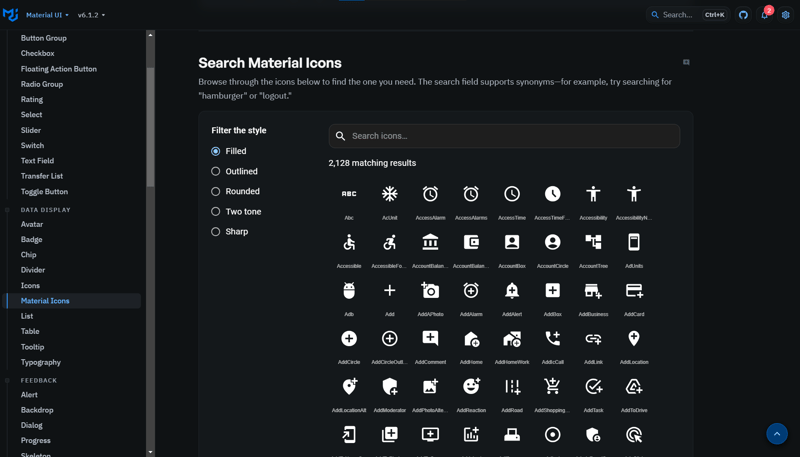Select the AddBusiness icon
The width and height of the screenshot is (800, 457).
(593, 290)
